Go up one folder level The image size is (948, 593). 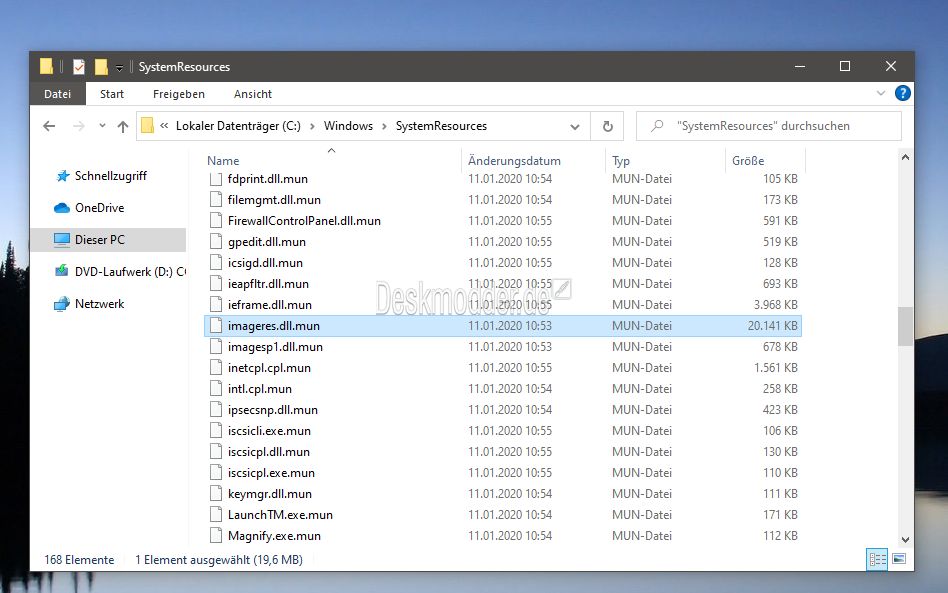tap(123, 126)
